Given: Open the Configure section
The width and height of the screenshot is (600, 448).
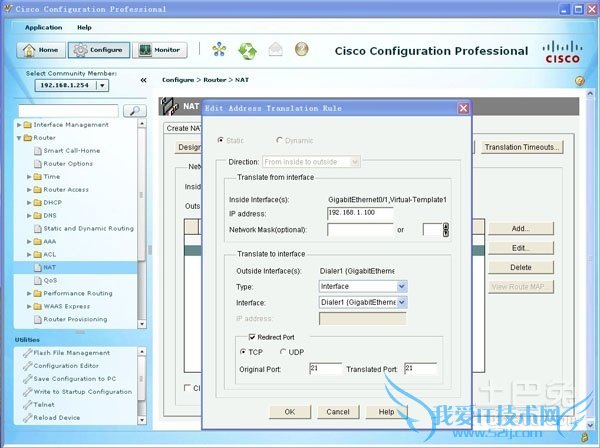Looking at the screenshot, I should (99, 50).
